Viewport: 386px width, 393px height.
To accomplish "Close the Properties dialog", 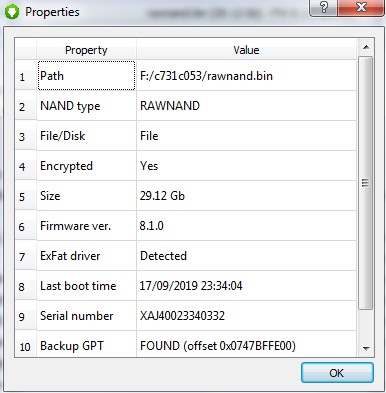I will point(361,7).
